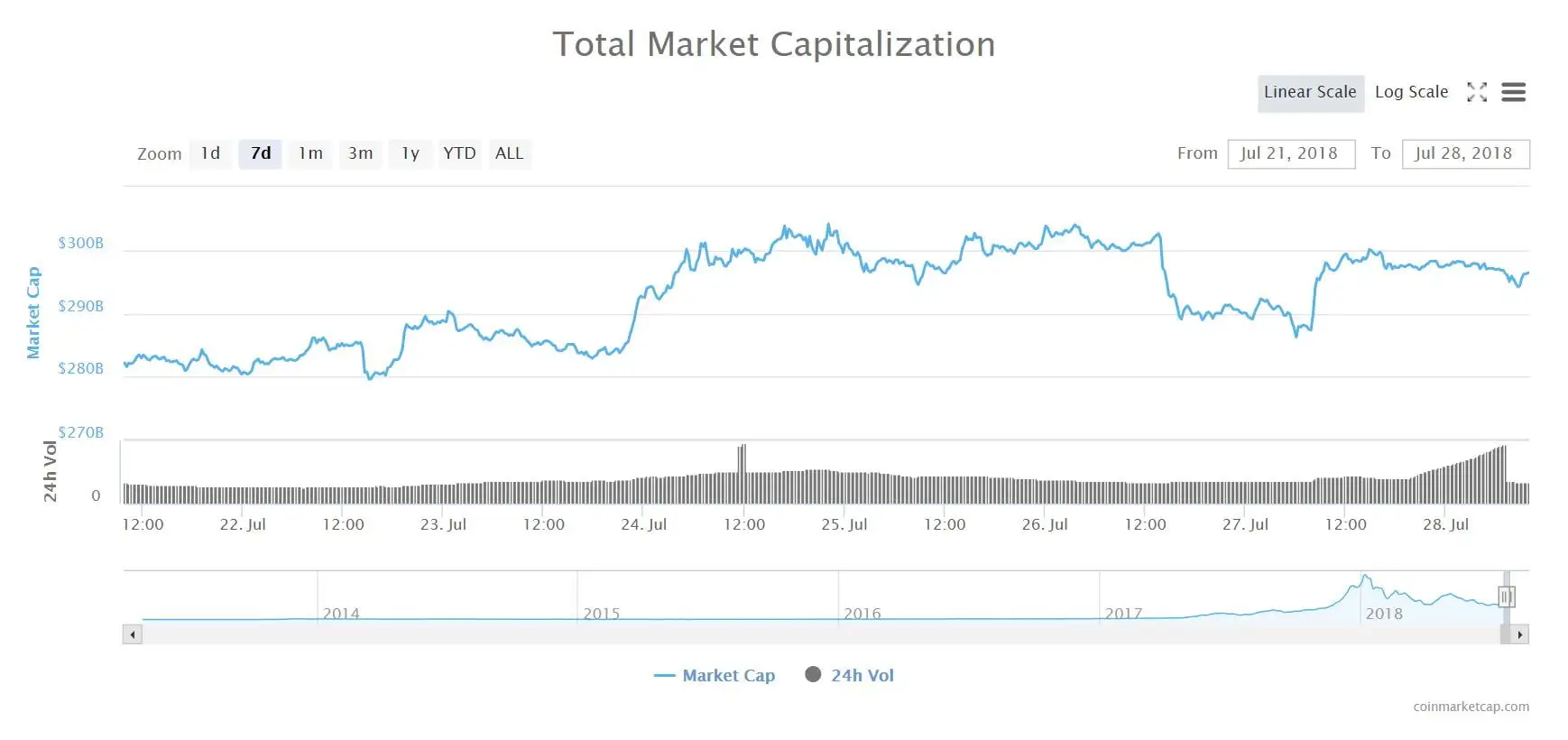Toggle the 24h Vol legend series
The width and height of the screenshot is (1568, 740).
tap(850, 675)
